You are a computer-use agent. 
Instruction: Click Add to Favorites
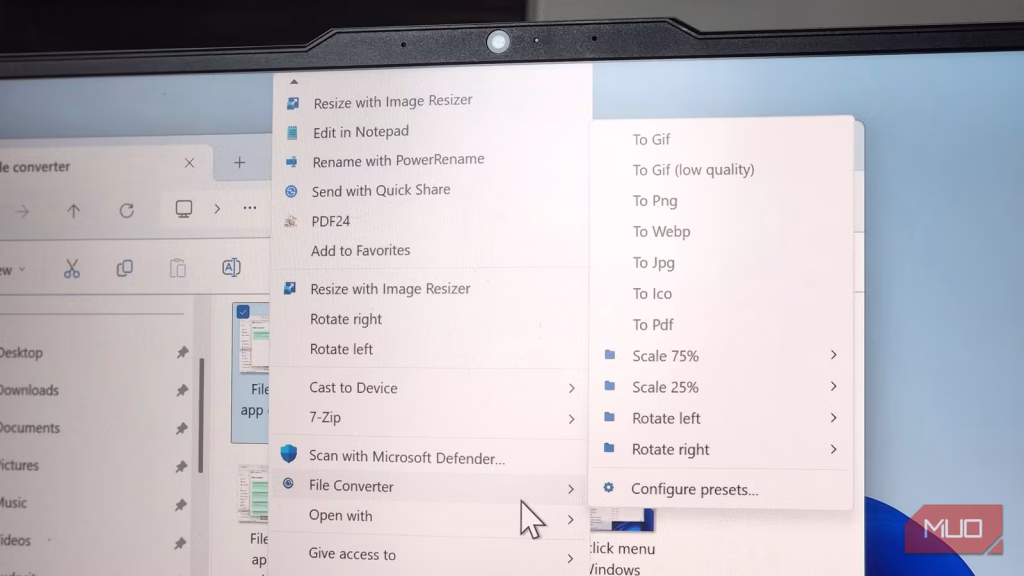coord(360,250)
